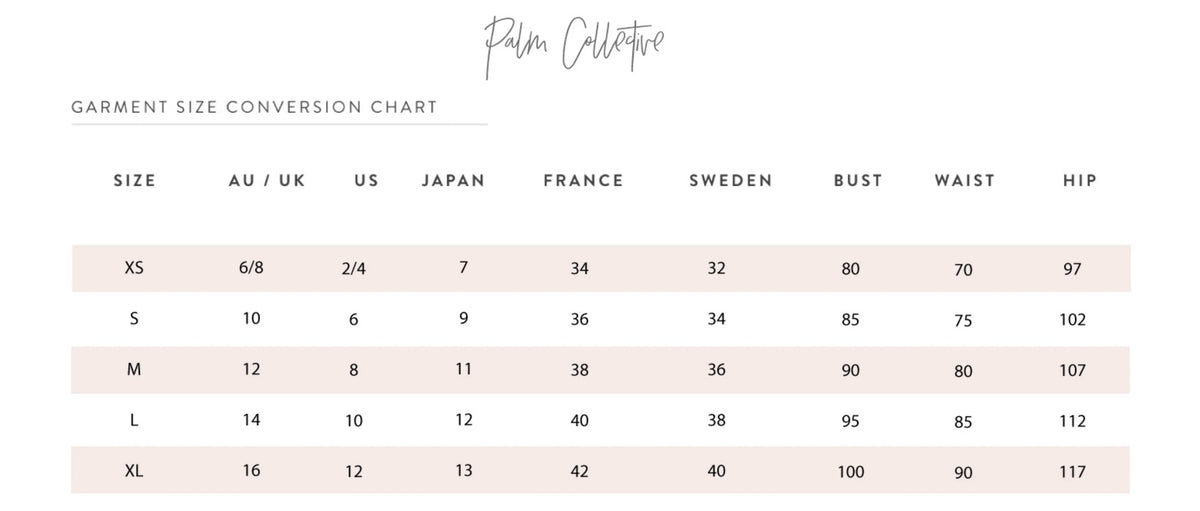This screenshot has height=511, width=1200.
Task: Click the SWEDEN column header
Action: click(731, 181)
